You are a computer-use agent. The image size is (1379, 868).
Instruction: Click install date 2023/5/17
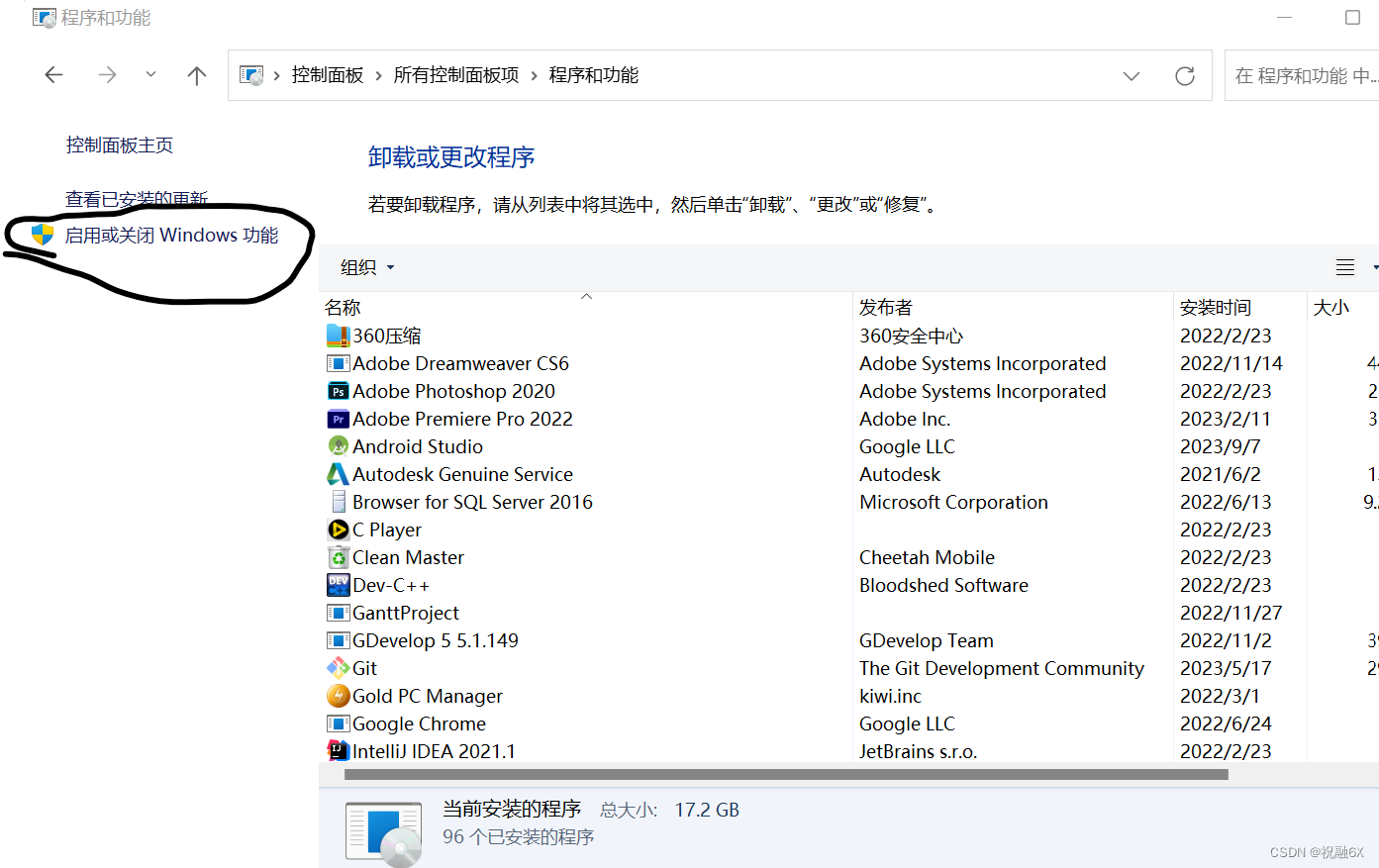click(1226, 668)
